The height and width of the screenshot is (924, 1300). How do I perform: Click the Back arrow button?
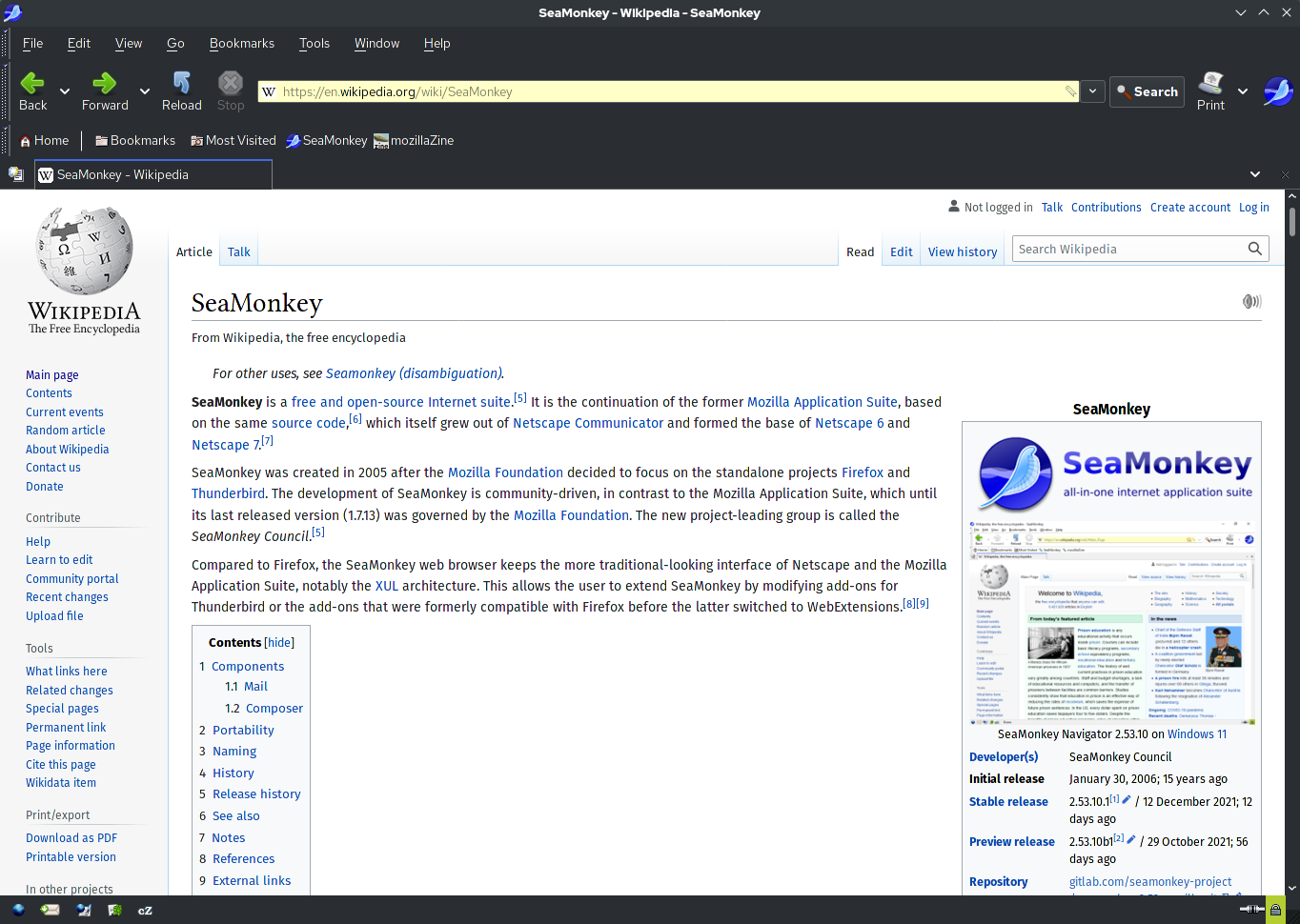(x=33, y=91)
